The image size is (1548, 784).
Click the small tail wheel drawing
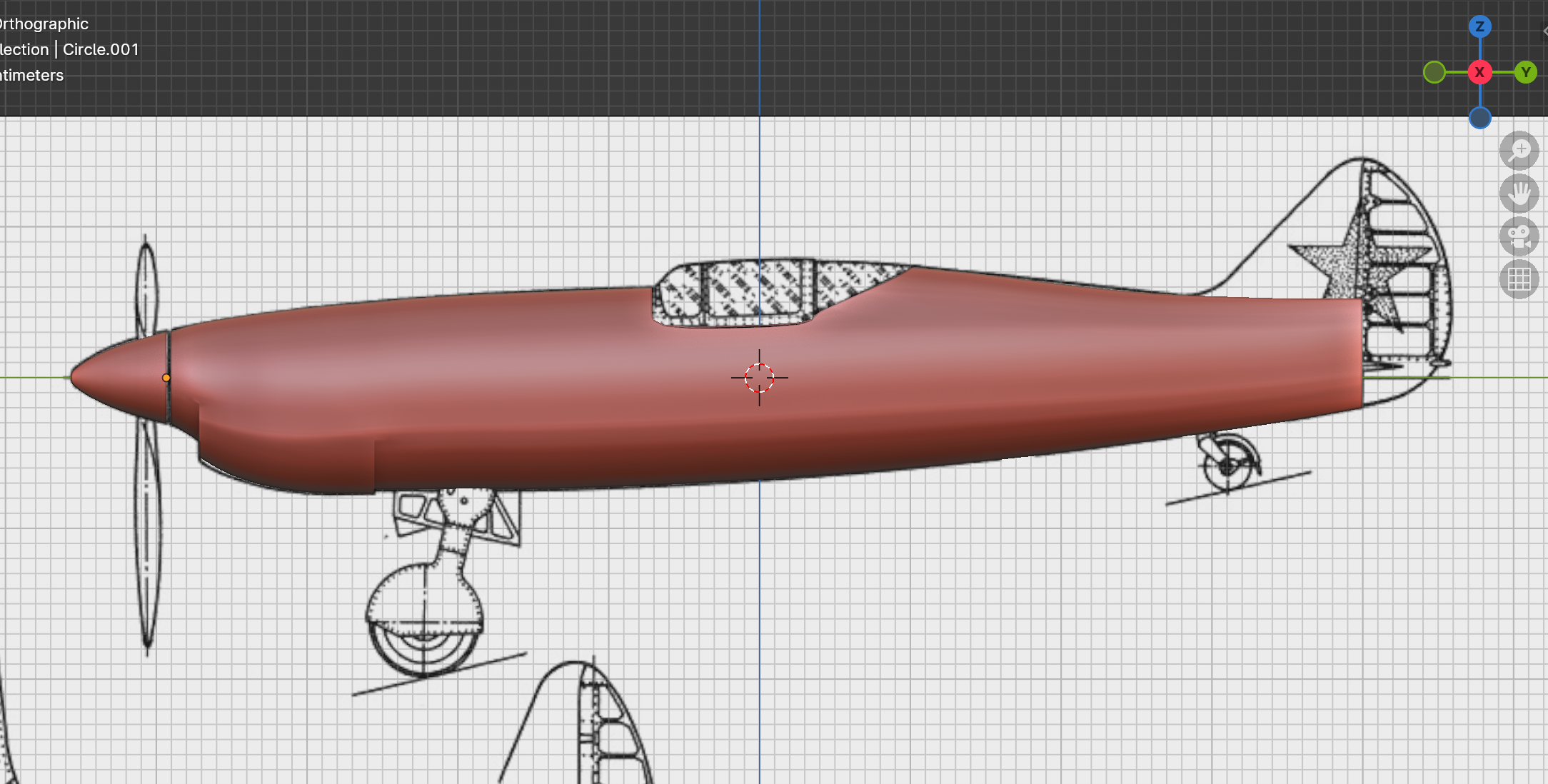coord(1227,466)
